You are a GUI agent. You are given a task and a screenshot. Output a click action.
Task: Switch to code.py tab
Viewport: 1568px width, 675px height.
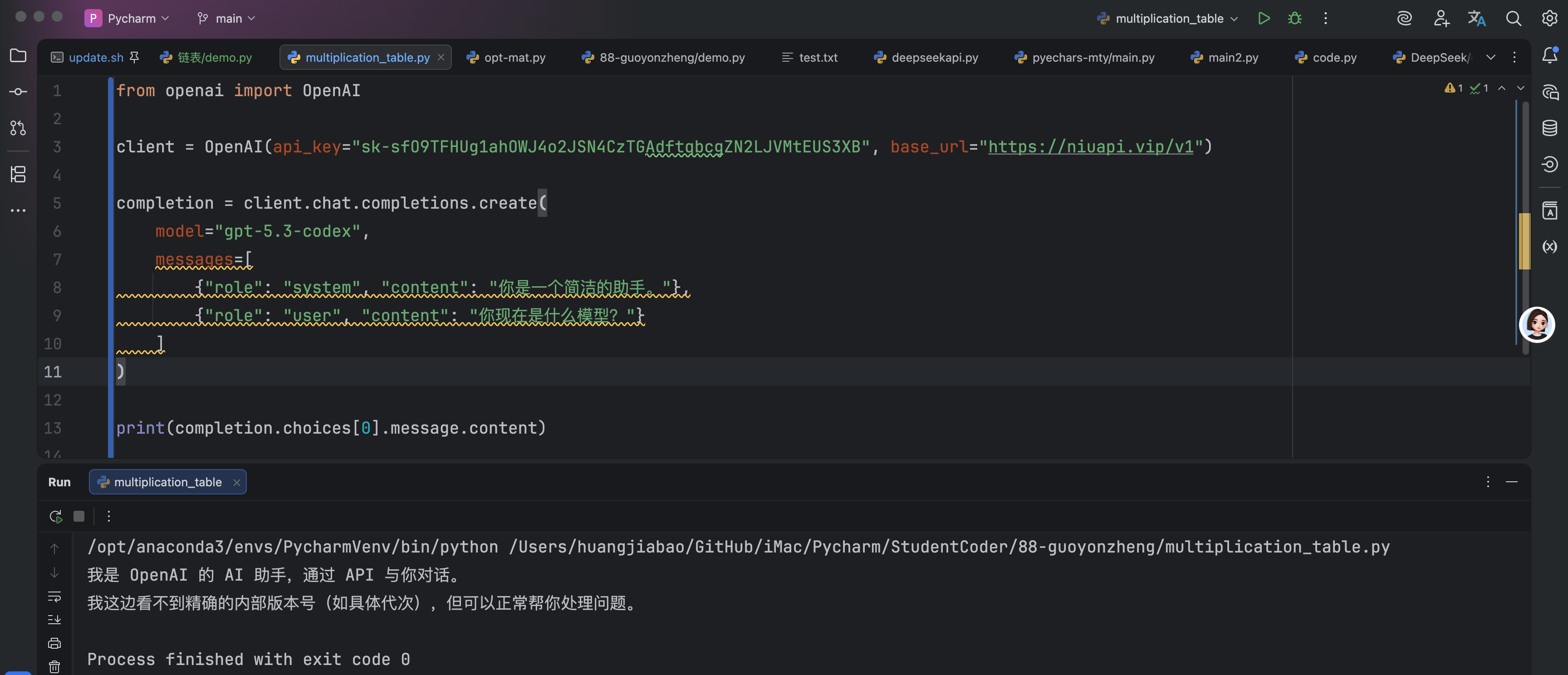(x=1325, y=57)
